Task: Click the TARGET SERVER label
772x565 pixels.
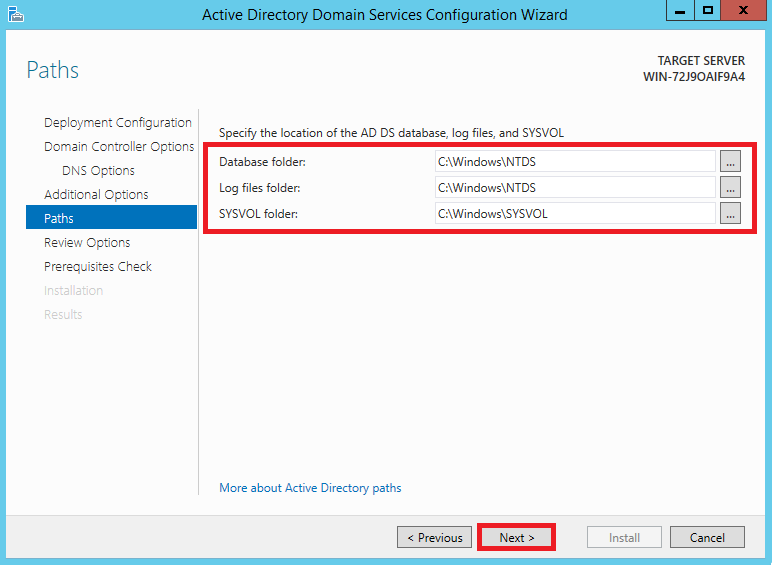Action: coord(701,61)
